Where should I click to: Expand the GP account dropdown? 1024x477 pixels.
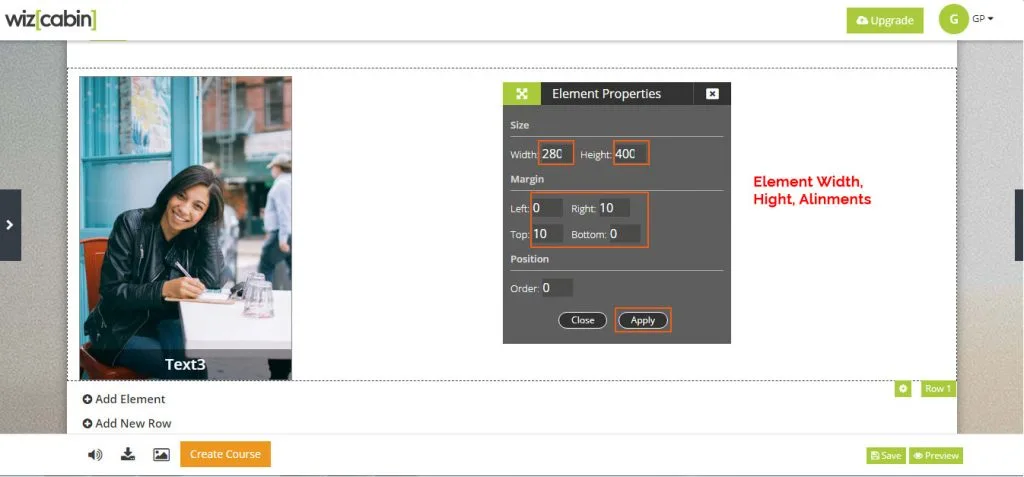(x=983, y=19)
